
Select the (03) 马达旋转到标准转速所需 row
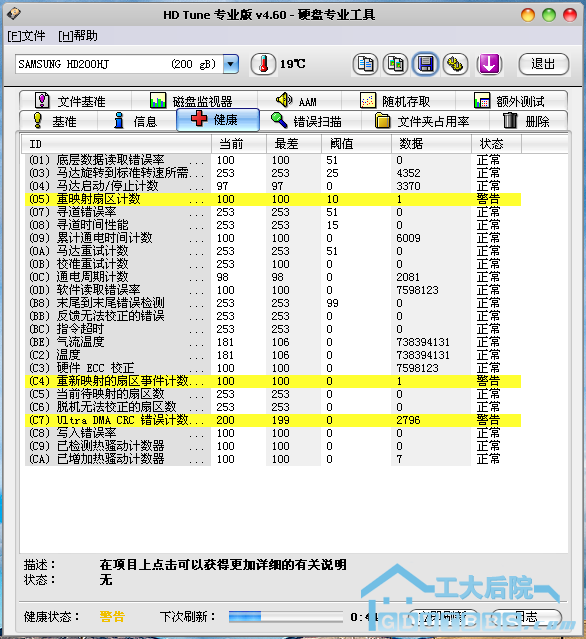pyautogui.click(x=273, y=173)
